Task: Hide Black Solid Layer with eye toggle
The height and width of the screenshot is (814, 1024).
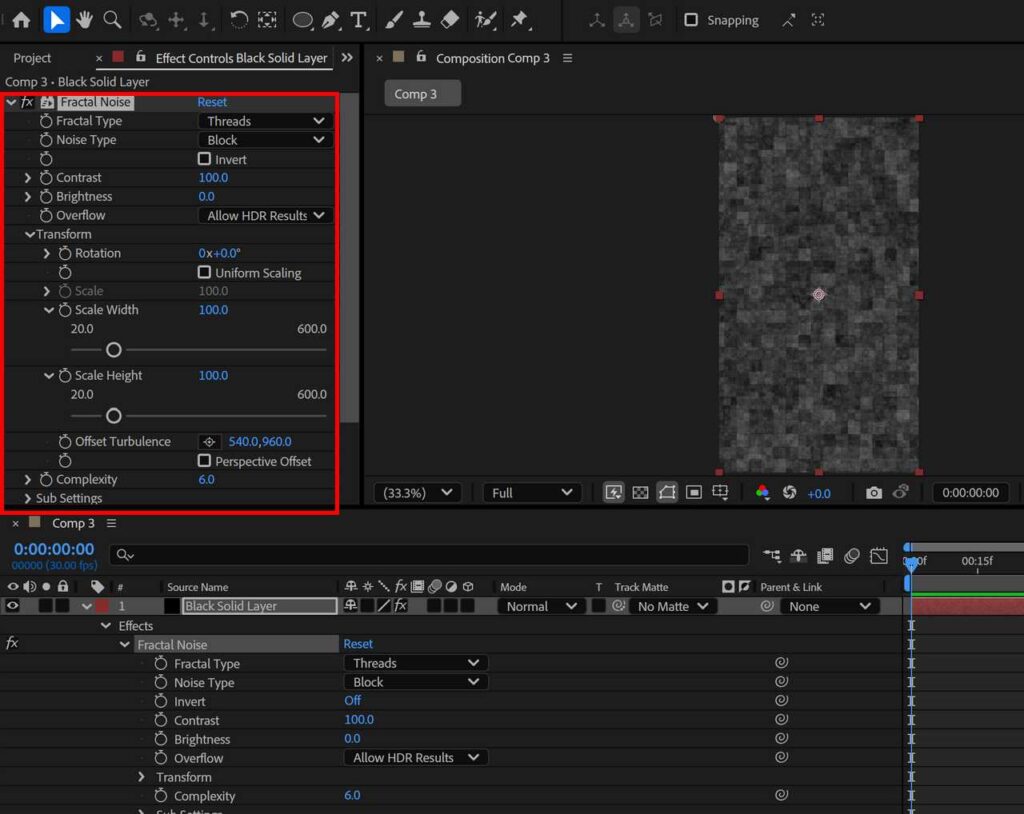Action: 12,606
